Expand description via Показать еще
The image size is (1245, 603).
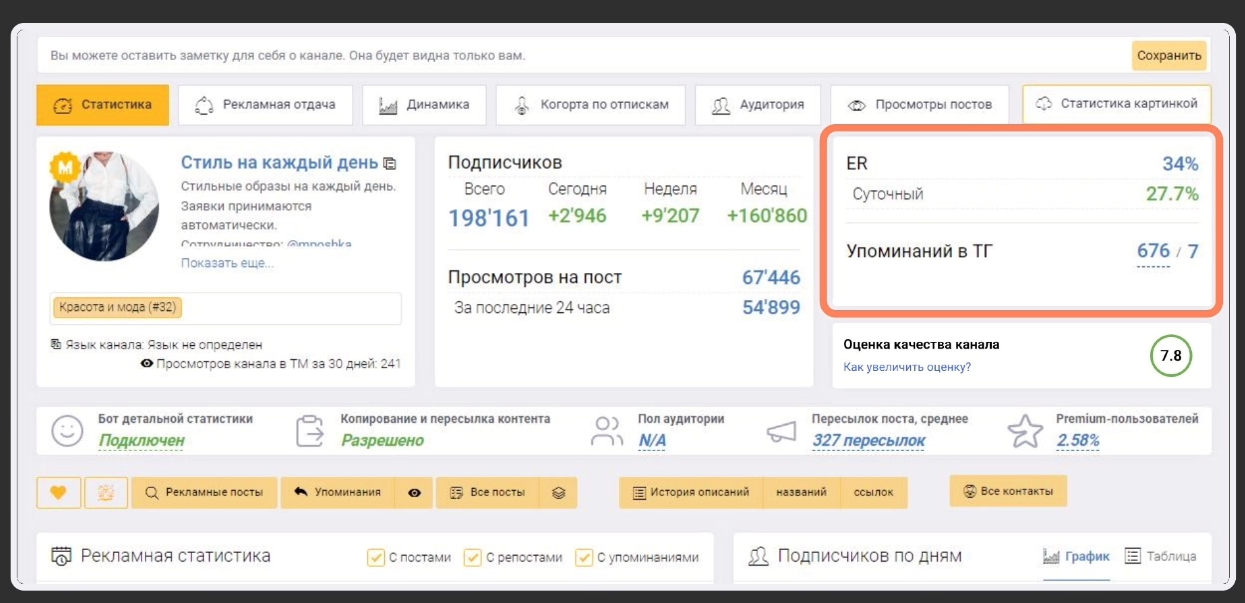[227, 263]
